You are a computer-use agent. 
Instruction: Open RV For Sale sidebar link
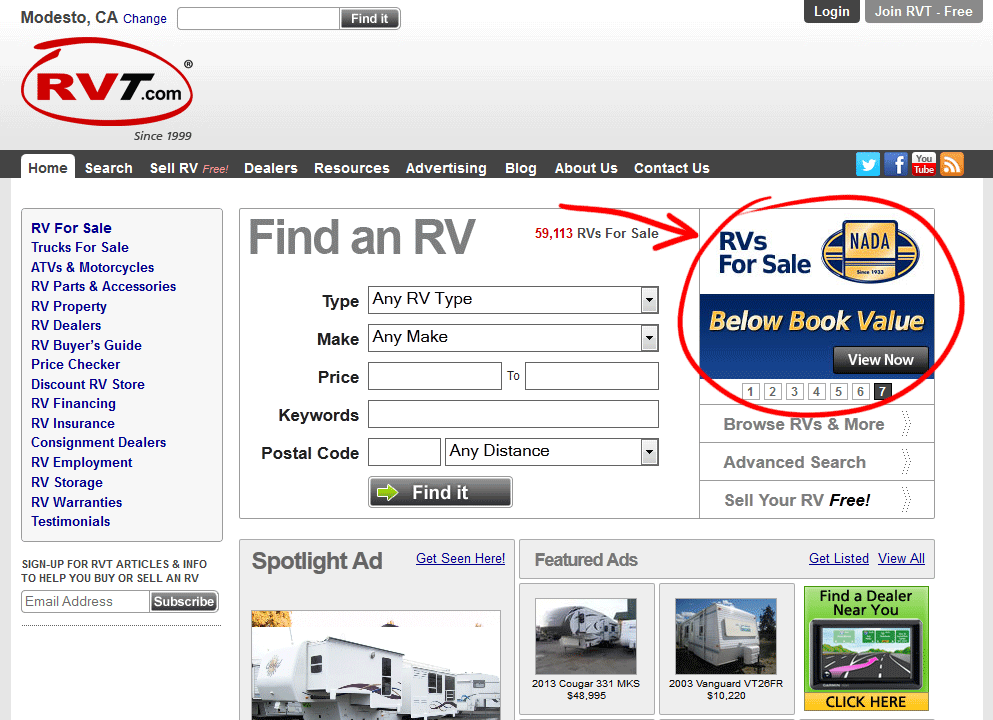(x=72, y=228)
